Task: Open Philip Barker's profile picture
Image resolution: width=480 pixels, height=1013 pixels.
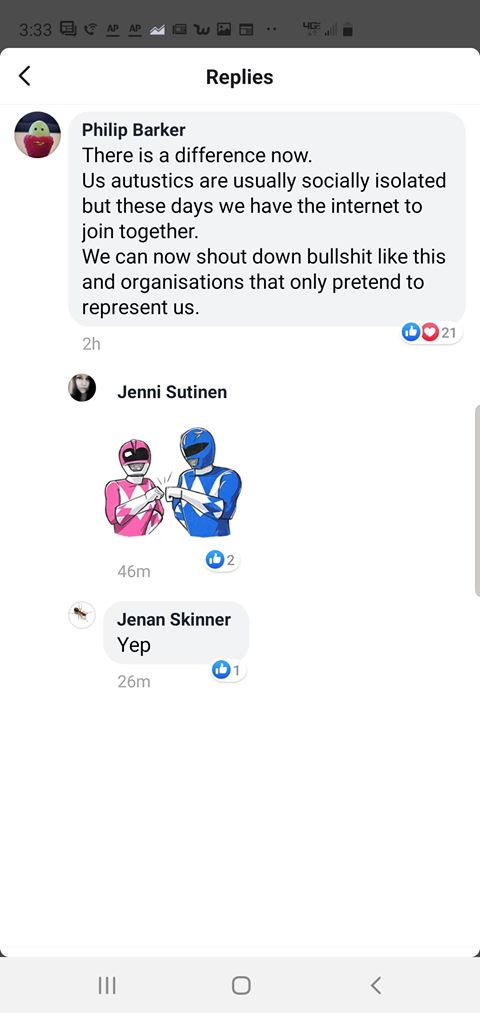Action: click(x=37, y=134)
